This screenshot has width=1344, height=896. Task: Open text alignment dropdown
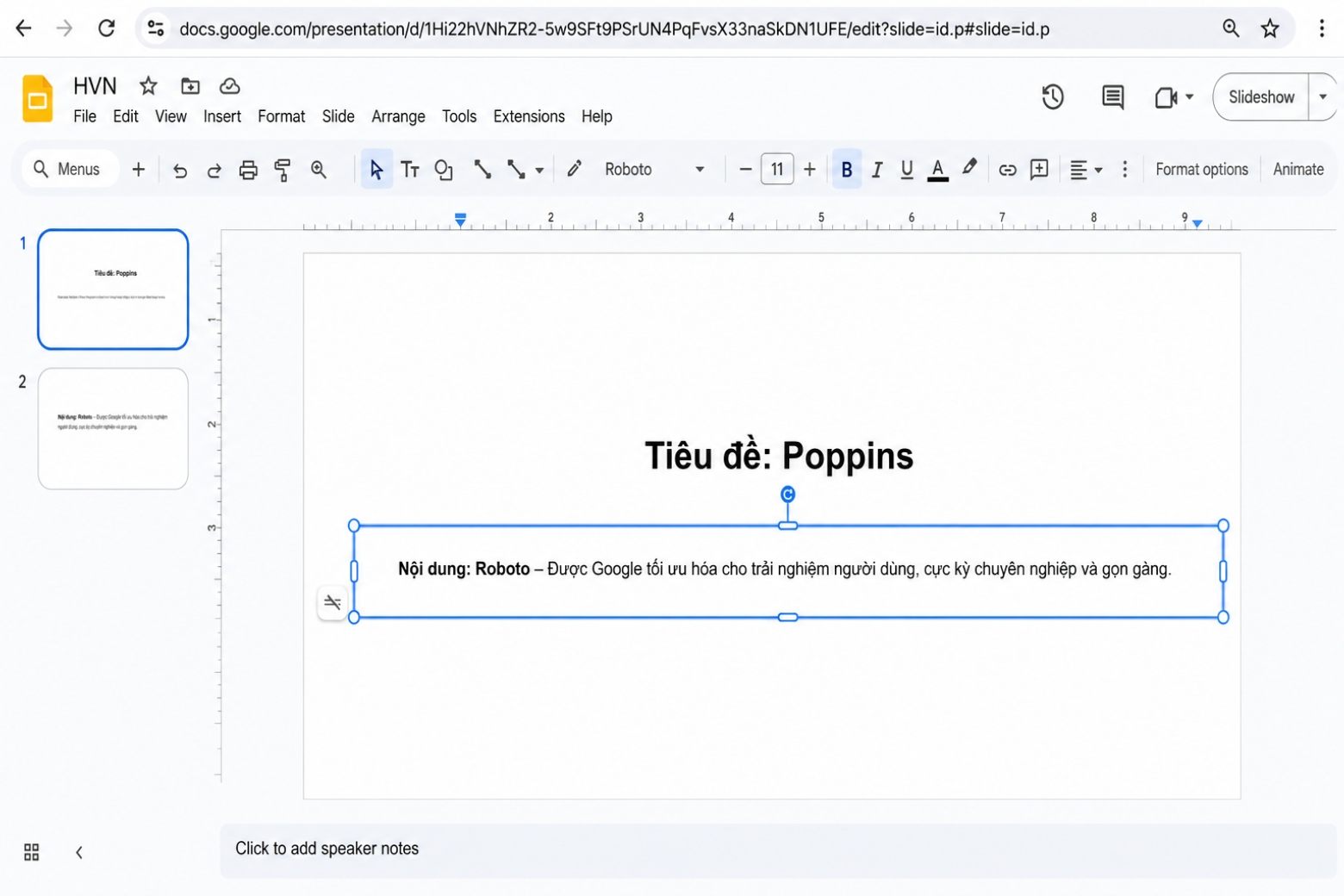[1086, 170]
